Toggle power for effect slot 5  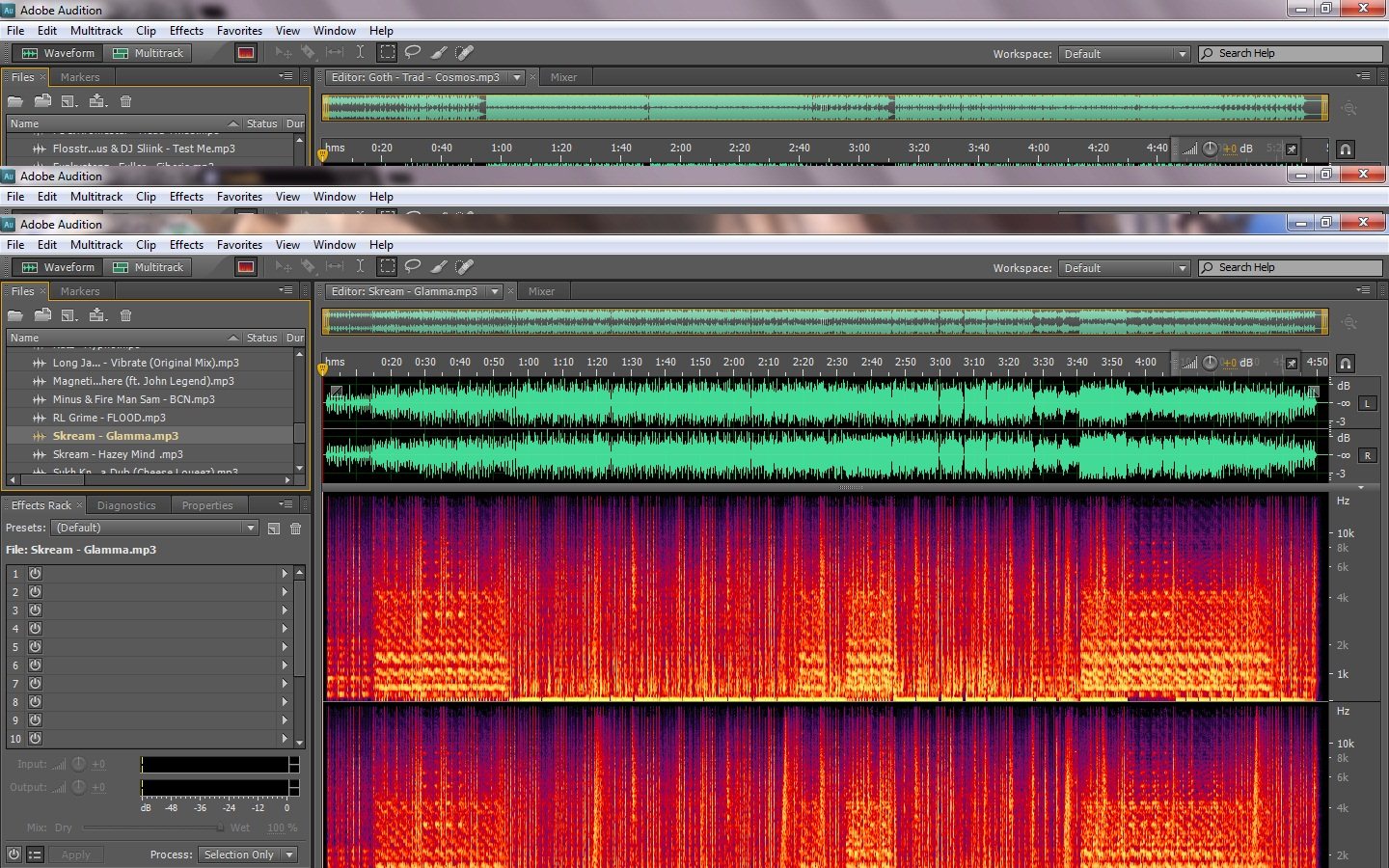(35, 647)
